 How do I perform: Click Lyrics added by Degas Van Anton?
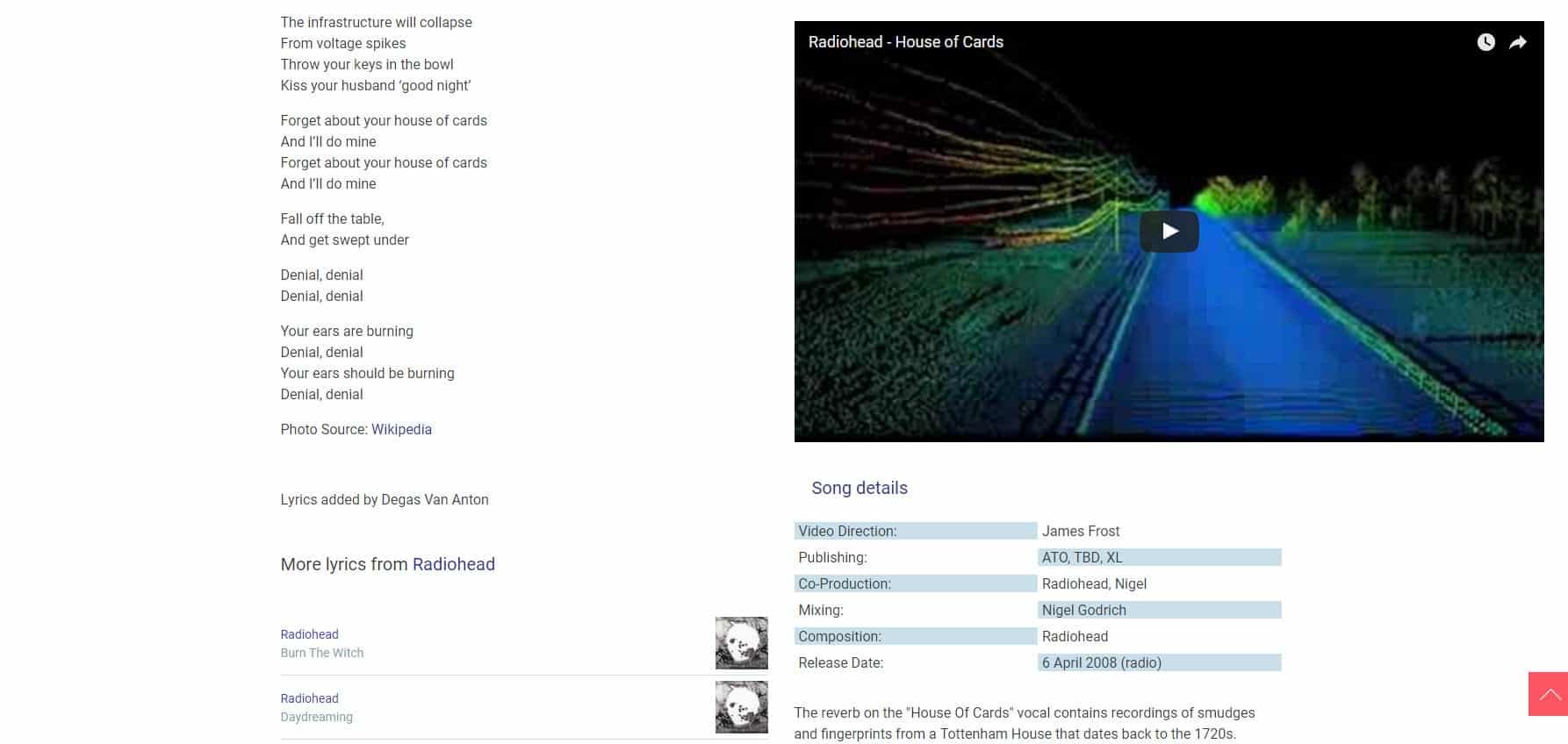tap(385, 499)
